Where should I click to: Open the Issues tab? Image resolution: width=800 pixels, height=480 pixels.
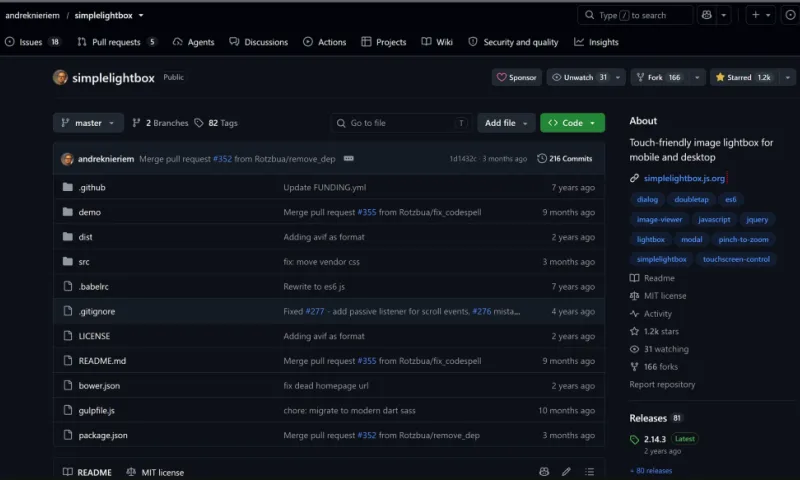pos(32,42)
